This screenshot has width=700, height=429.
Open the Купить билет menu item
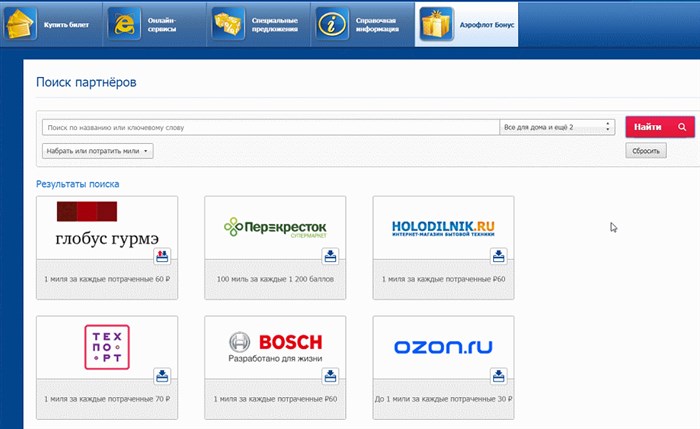pyautogui.click(x=51, y=24)
